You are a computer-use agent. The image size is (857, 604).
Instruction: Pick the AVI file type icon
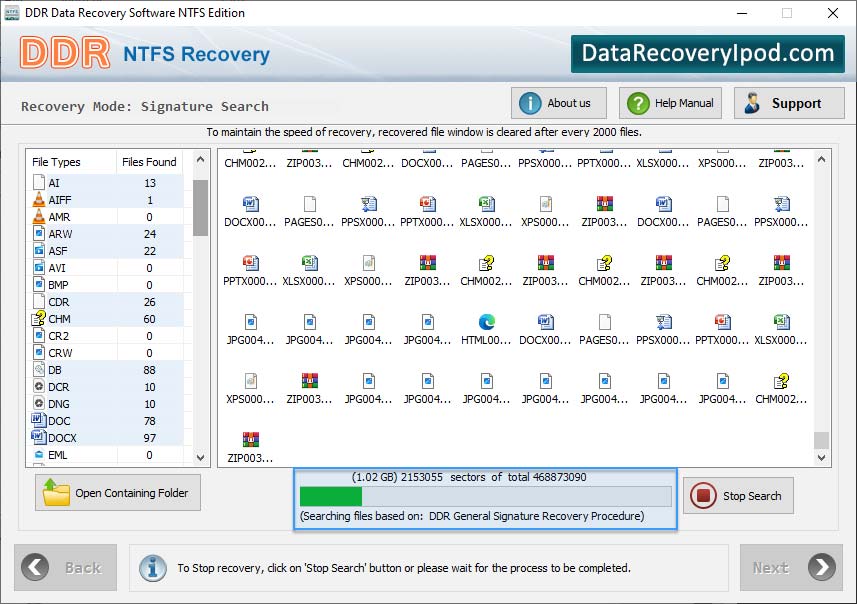39,267
